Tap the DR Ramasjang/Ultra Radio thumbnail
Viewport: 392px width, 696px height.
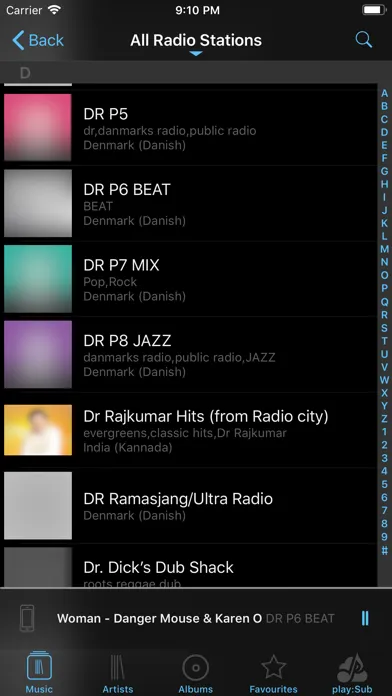pos(38,506)
